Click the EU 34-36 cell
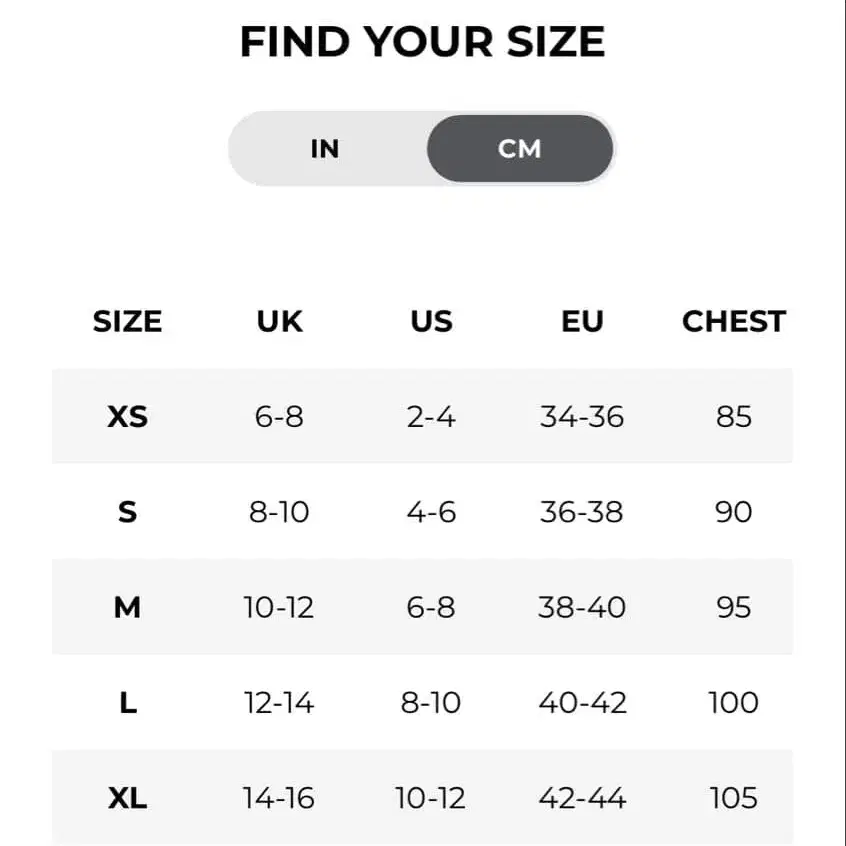Screen dimensions: 846x846 pyautogui.click(x=582, y=417)
